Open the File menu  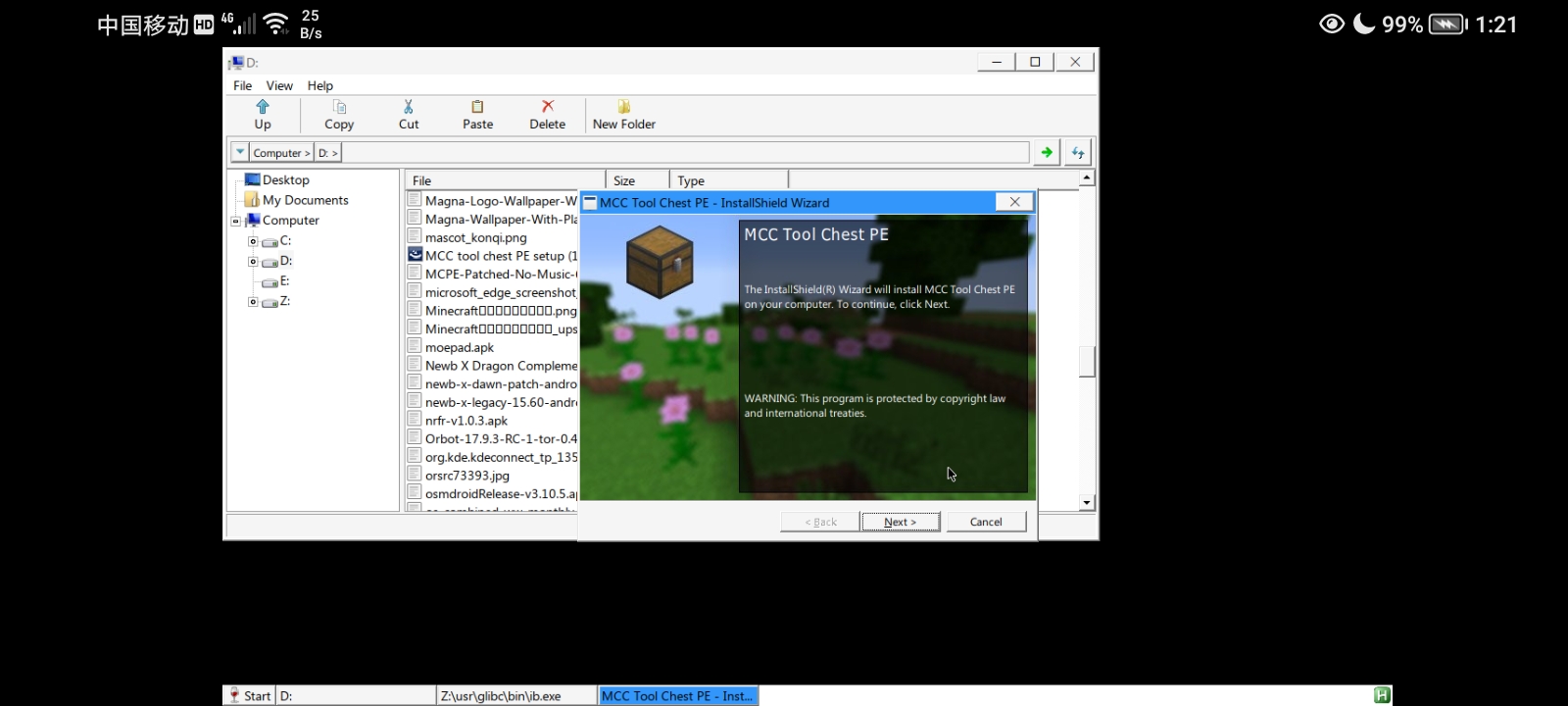242,85
